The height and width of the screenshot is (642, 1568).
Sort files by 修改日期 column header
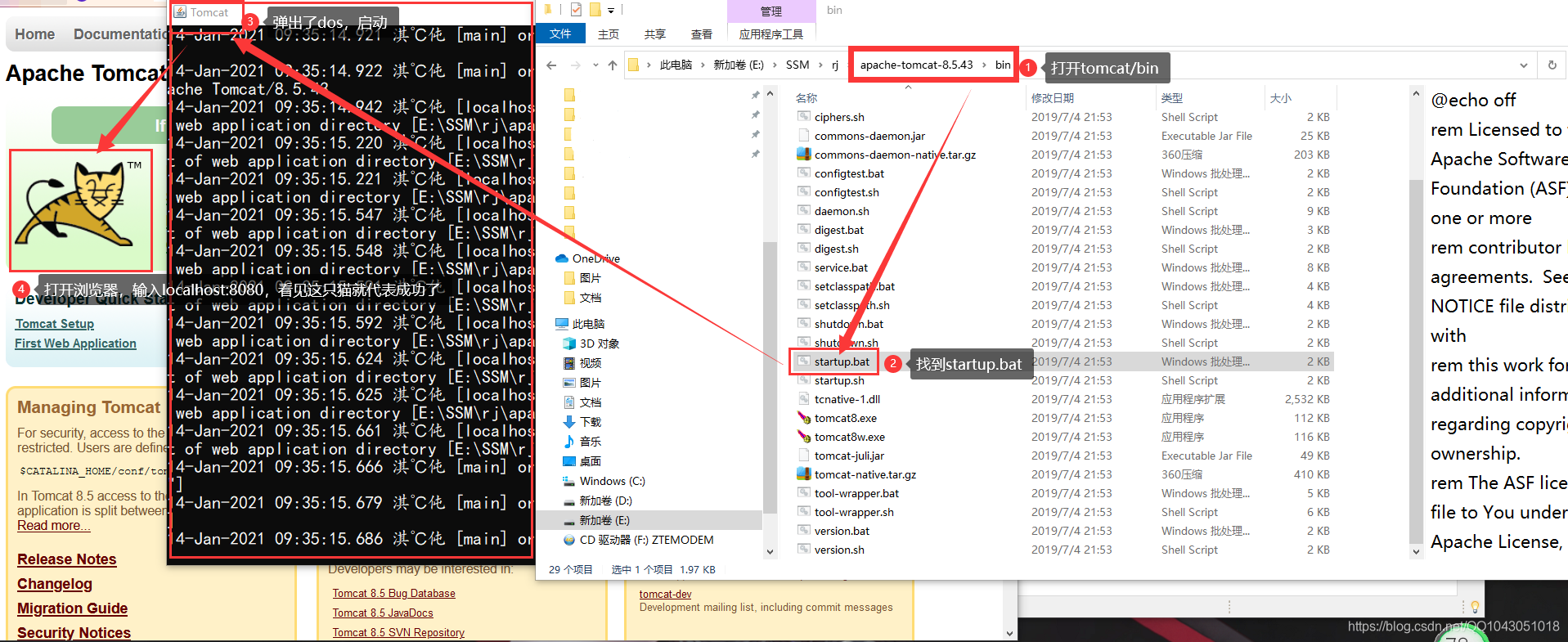coord(1053,98)
